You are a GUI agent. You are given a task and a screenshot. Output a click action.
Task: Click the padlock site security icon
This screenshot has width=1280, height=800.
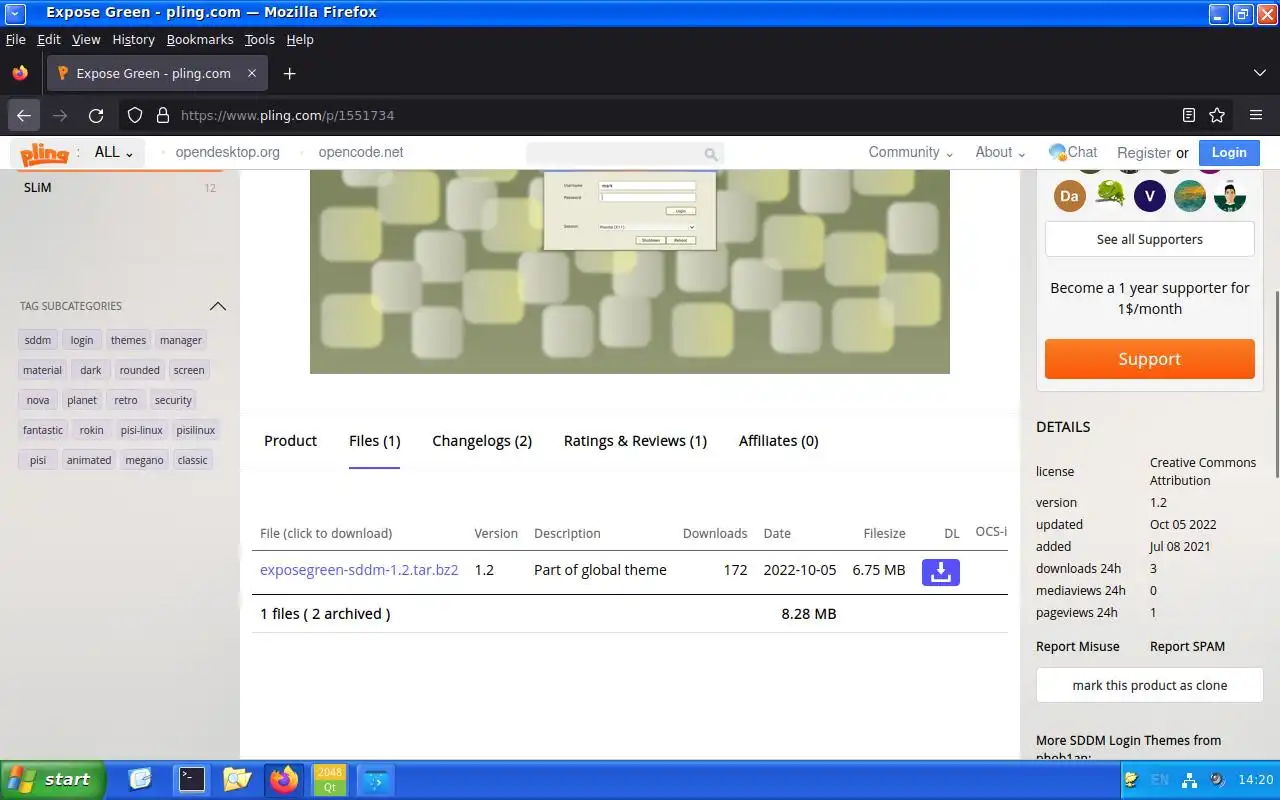coord(162,115)
